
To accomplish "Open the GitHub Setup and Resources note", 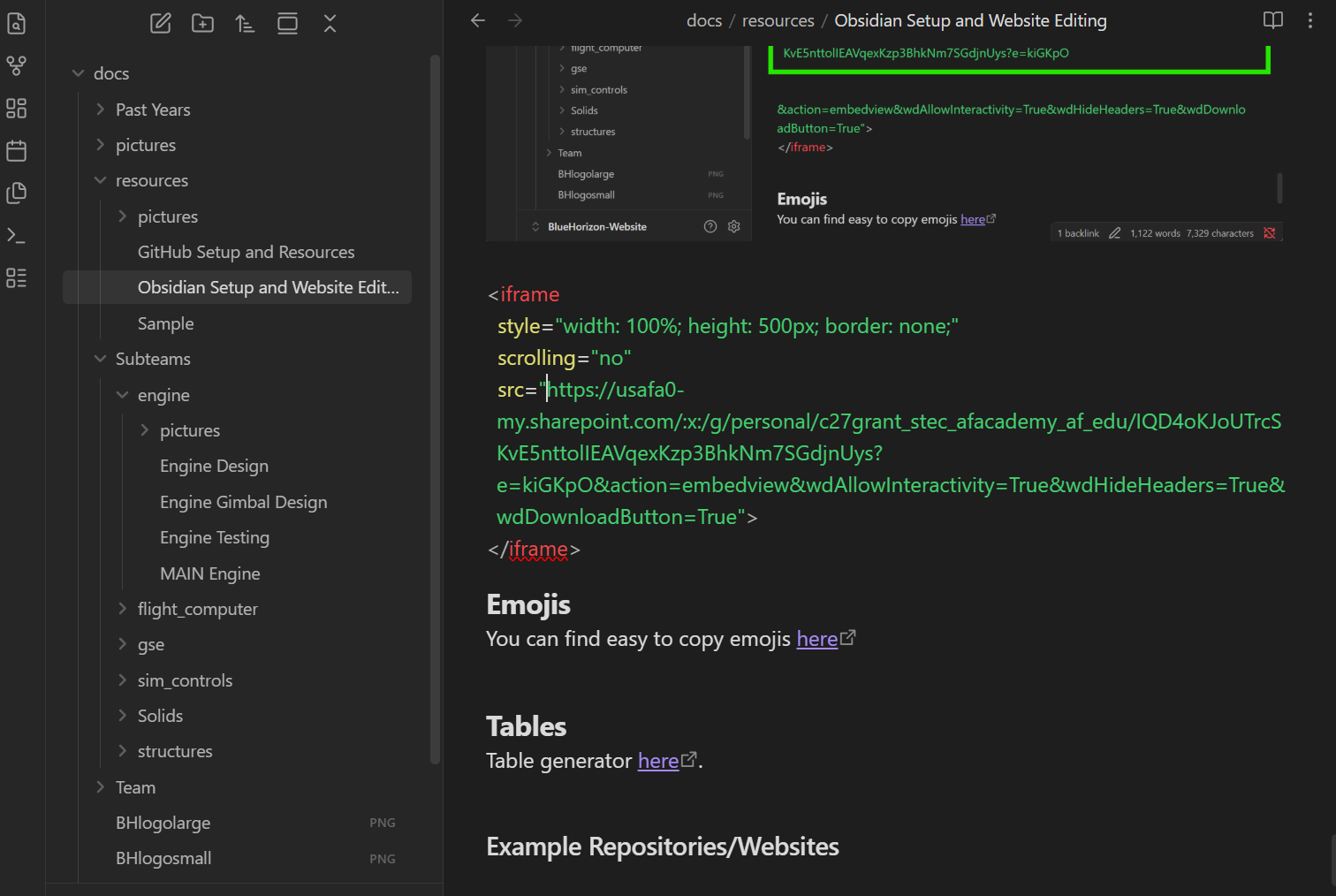I will point(247,252).
